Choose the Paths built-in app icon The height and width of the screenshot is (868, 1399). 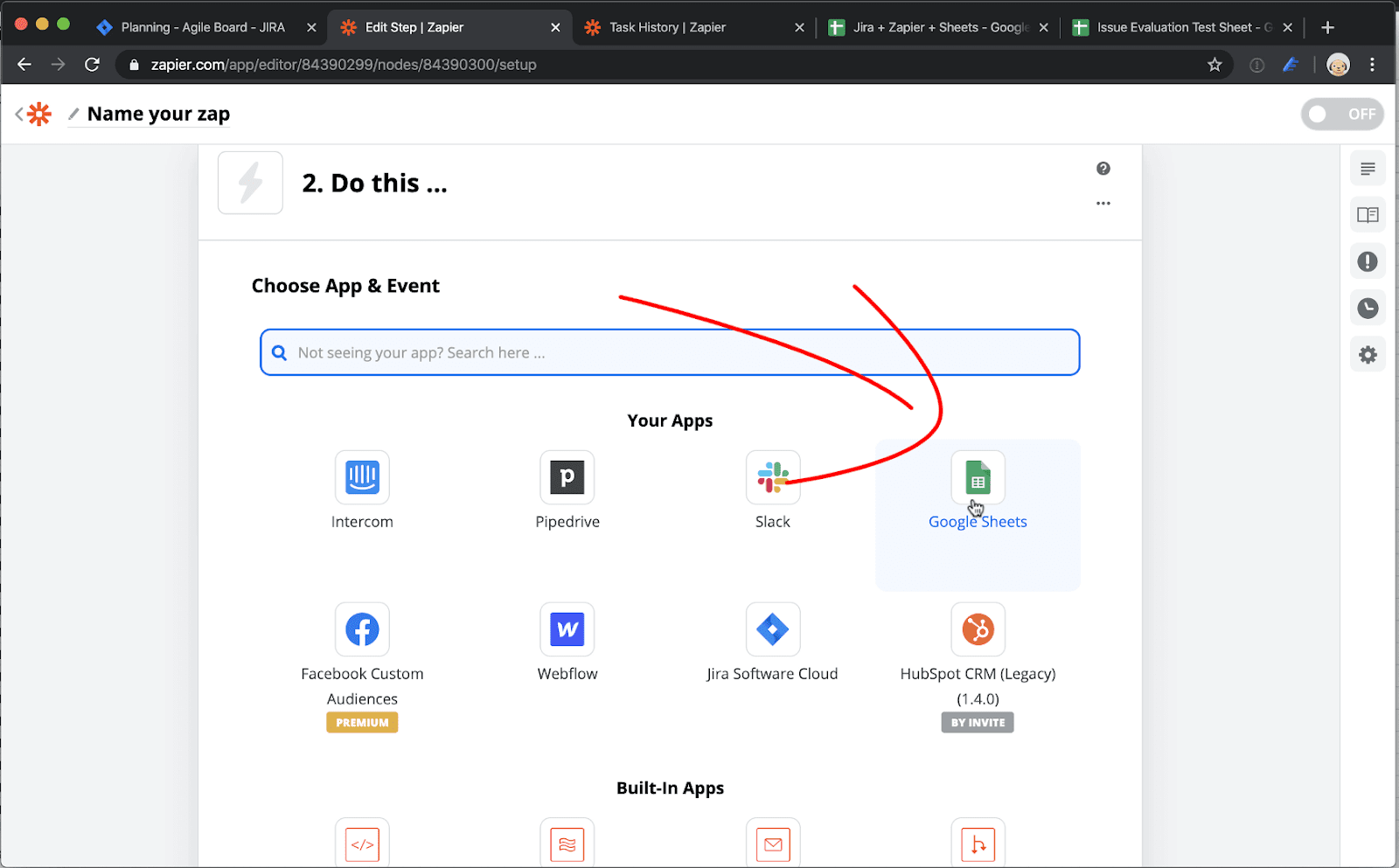tap(978, 844)
